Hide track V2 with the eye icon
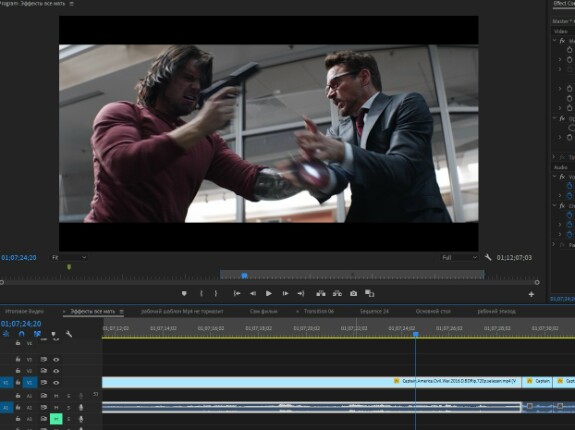This screenshot has width=575, height=430. [56, 371]
